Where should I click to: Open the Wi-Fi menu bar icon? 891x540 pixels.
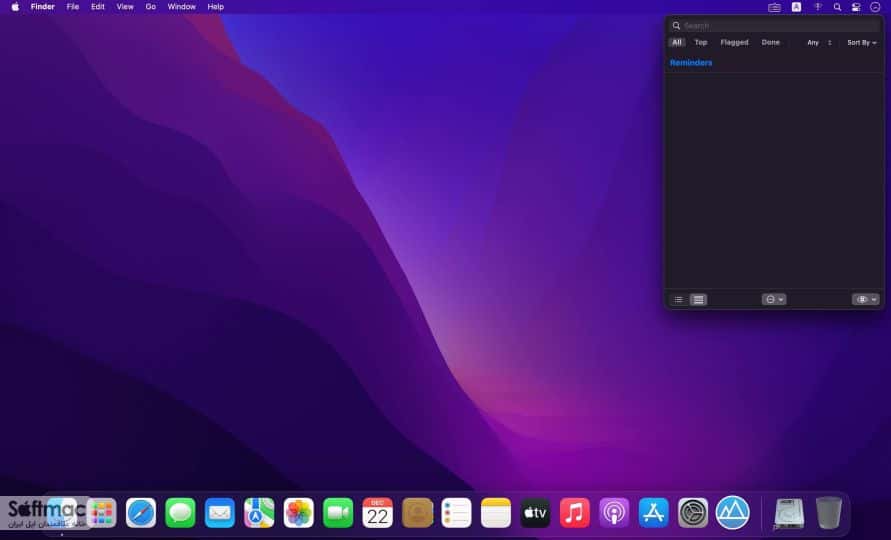tap(818, 7)
